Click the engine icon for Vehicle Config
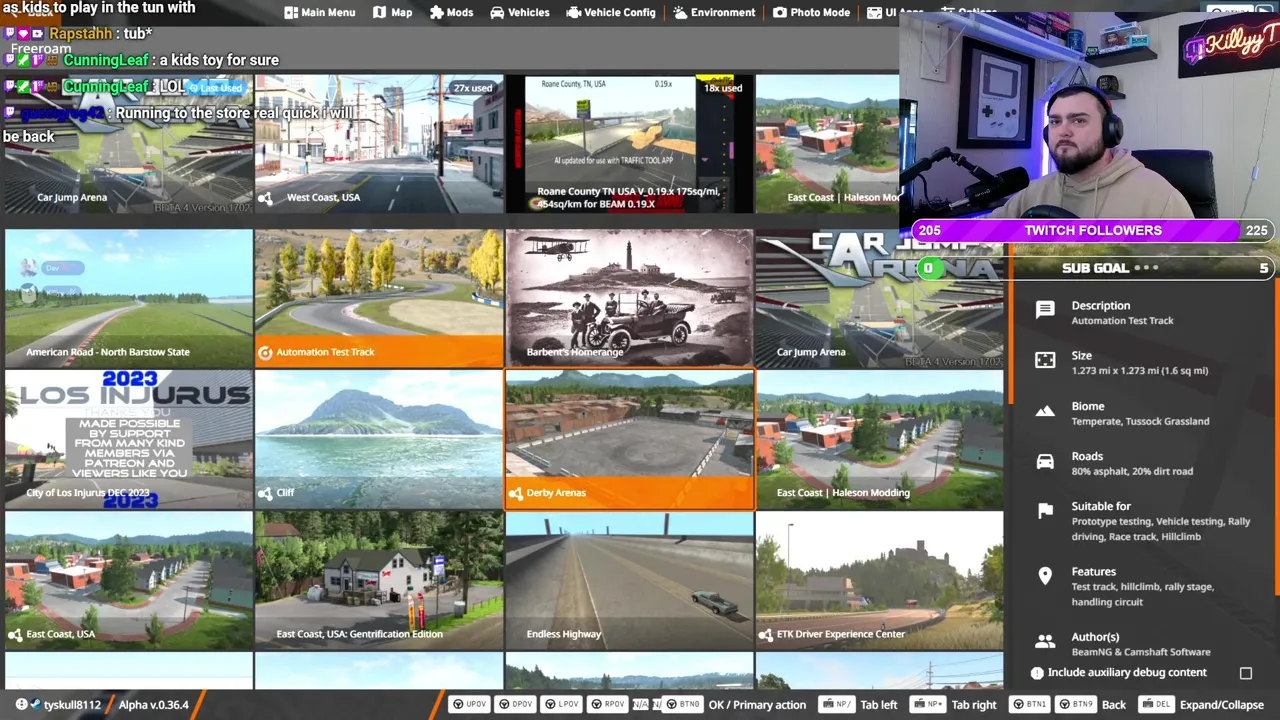The width and height of the screenshot is (1280, 720). click(x=573, y=12)
